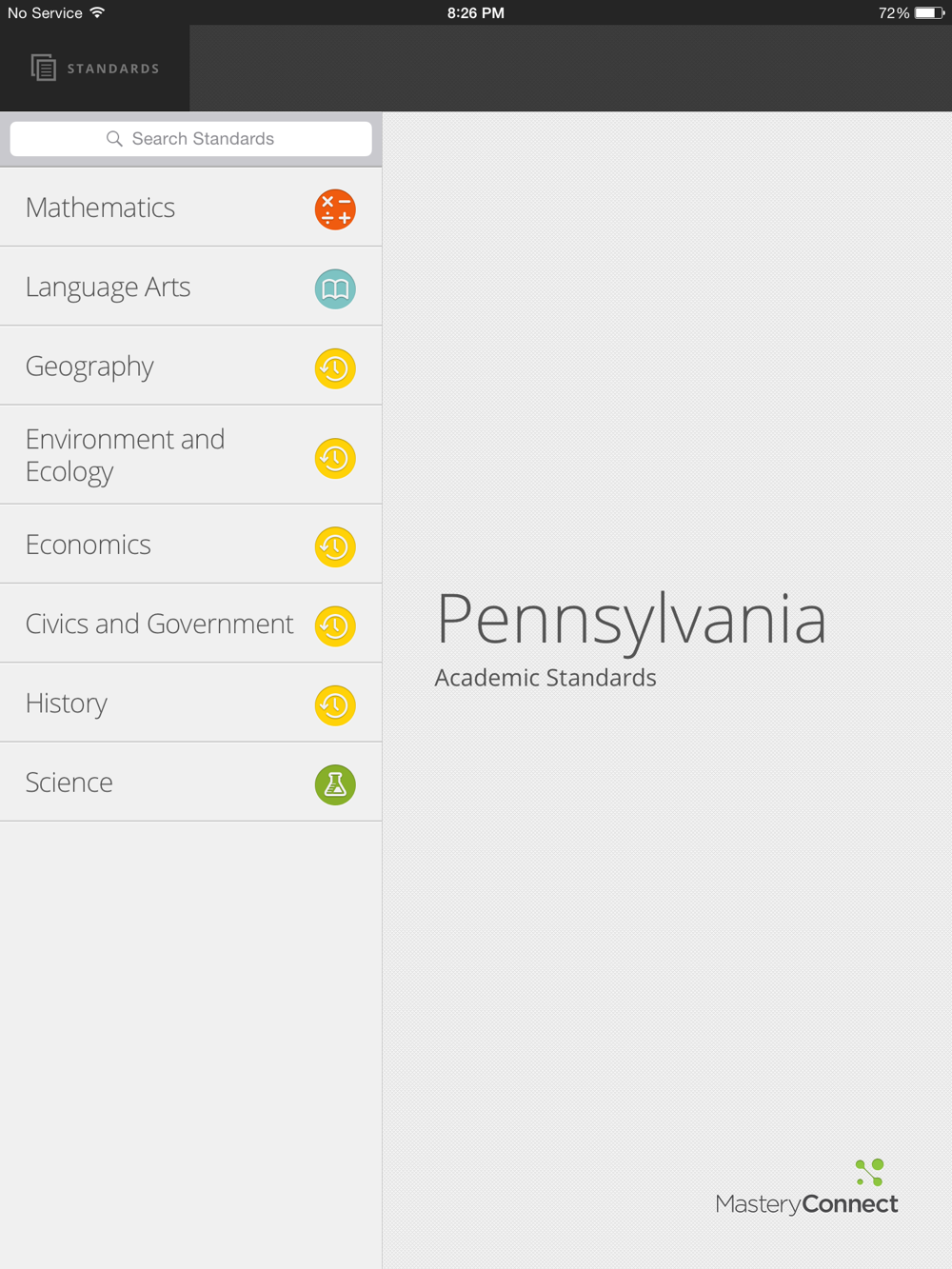Viewport: 952px width, 1269px height.
Task: Click the Search Standards input field
Action: 190,139
